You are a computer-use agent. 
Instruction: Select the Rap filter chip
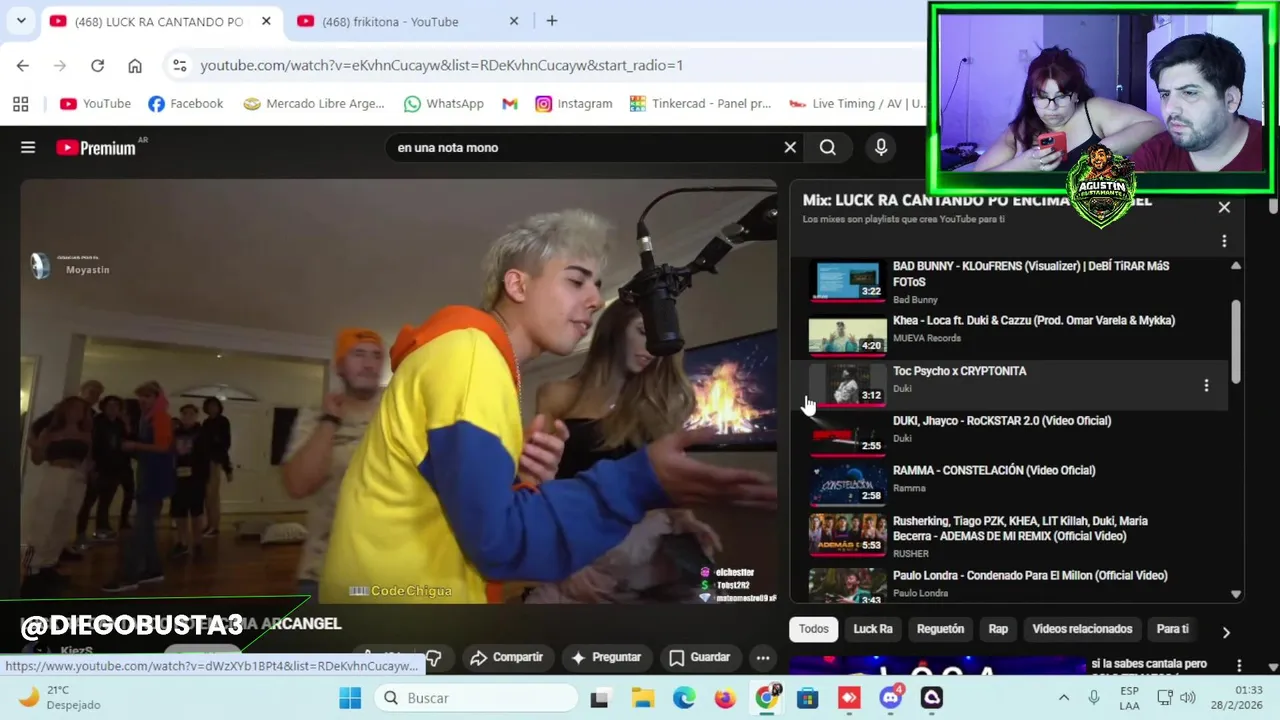click(998, 629)
